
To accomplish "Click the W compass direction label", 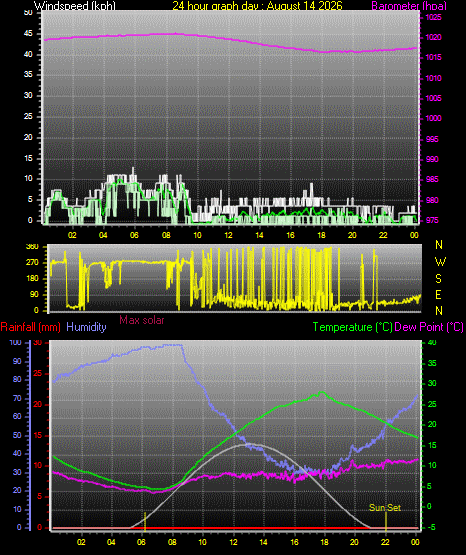I will (440, 262).
